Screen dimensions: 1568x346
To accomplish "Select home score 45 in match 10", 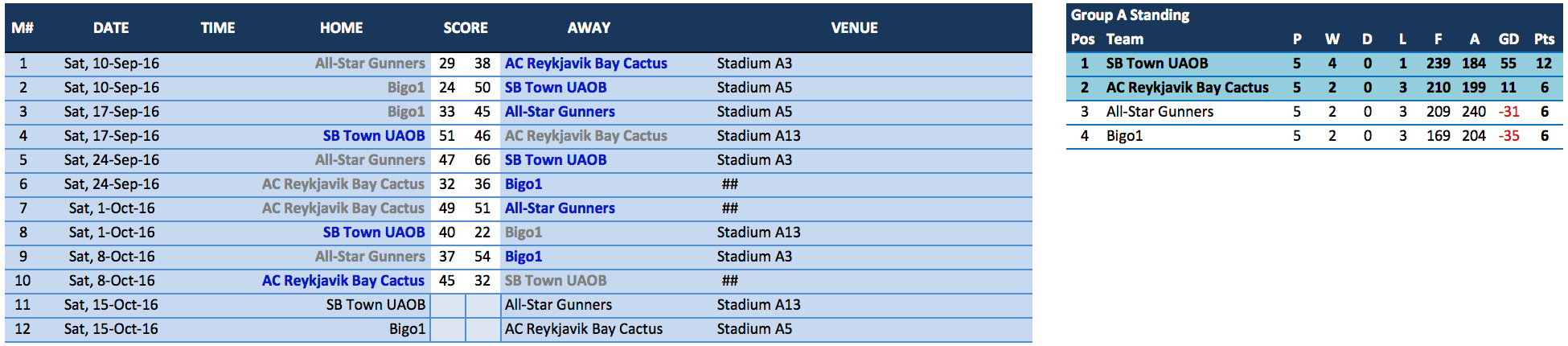I will [x=447, y=281].
